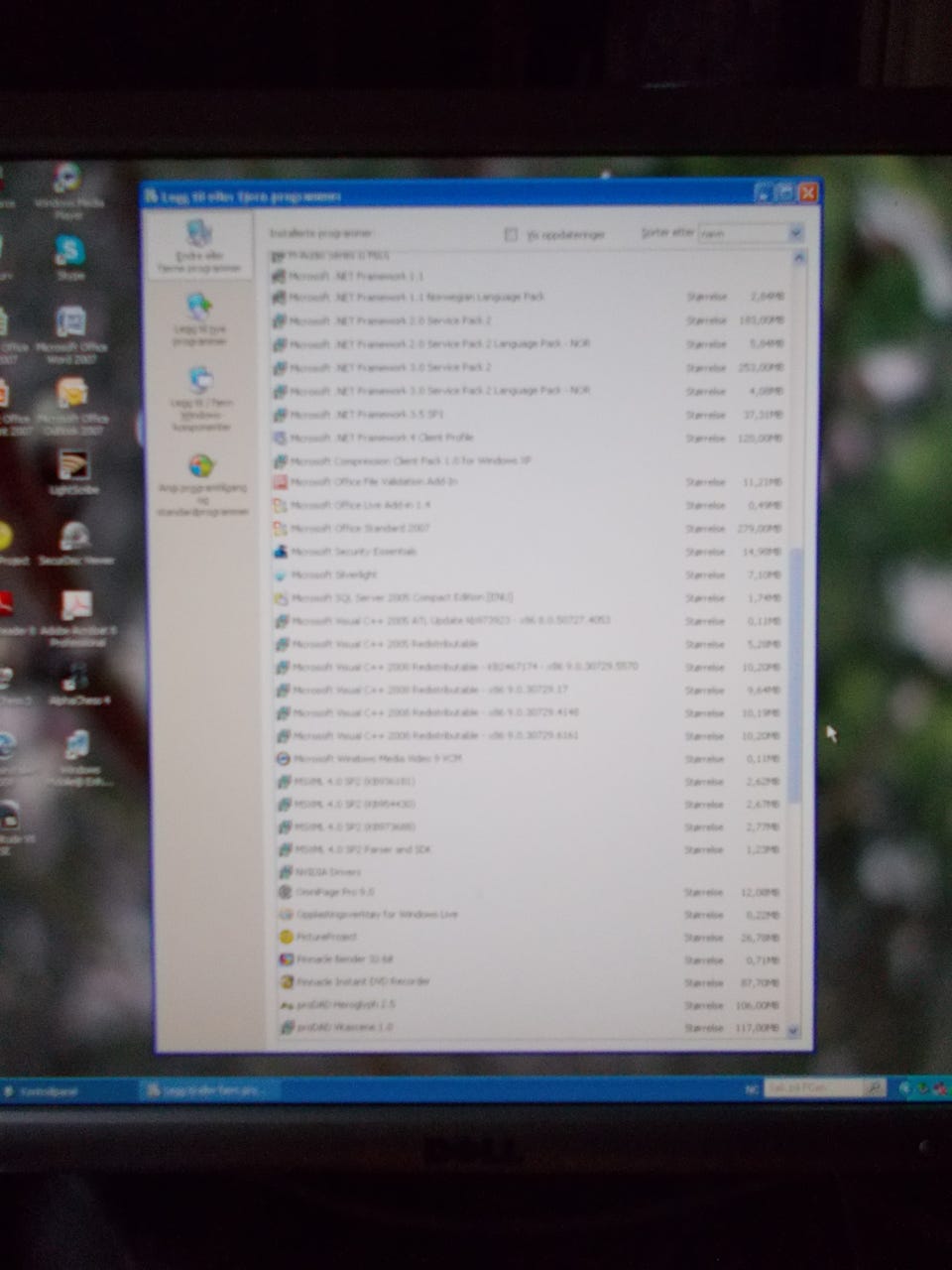
Task: Click the 120,00MB size of .NET Framework 4
Action: 761,438
